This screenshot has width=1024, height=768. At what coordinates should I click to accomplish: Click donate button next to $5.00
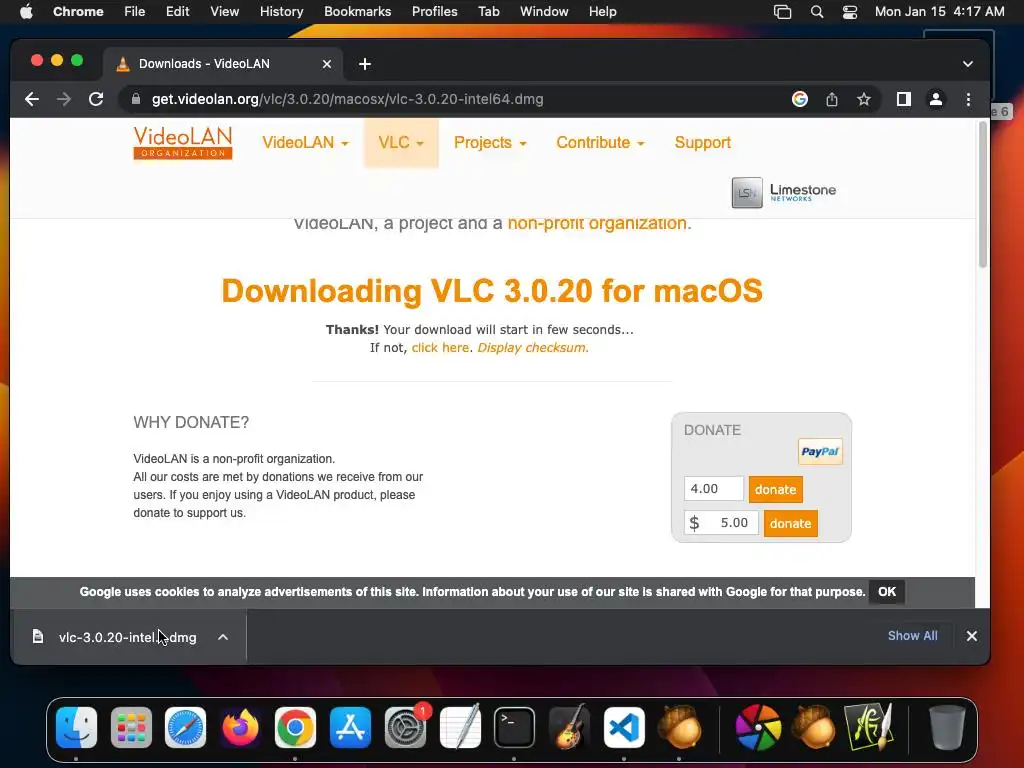[790, 523]
